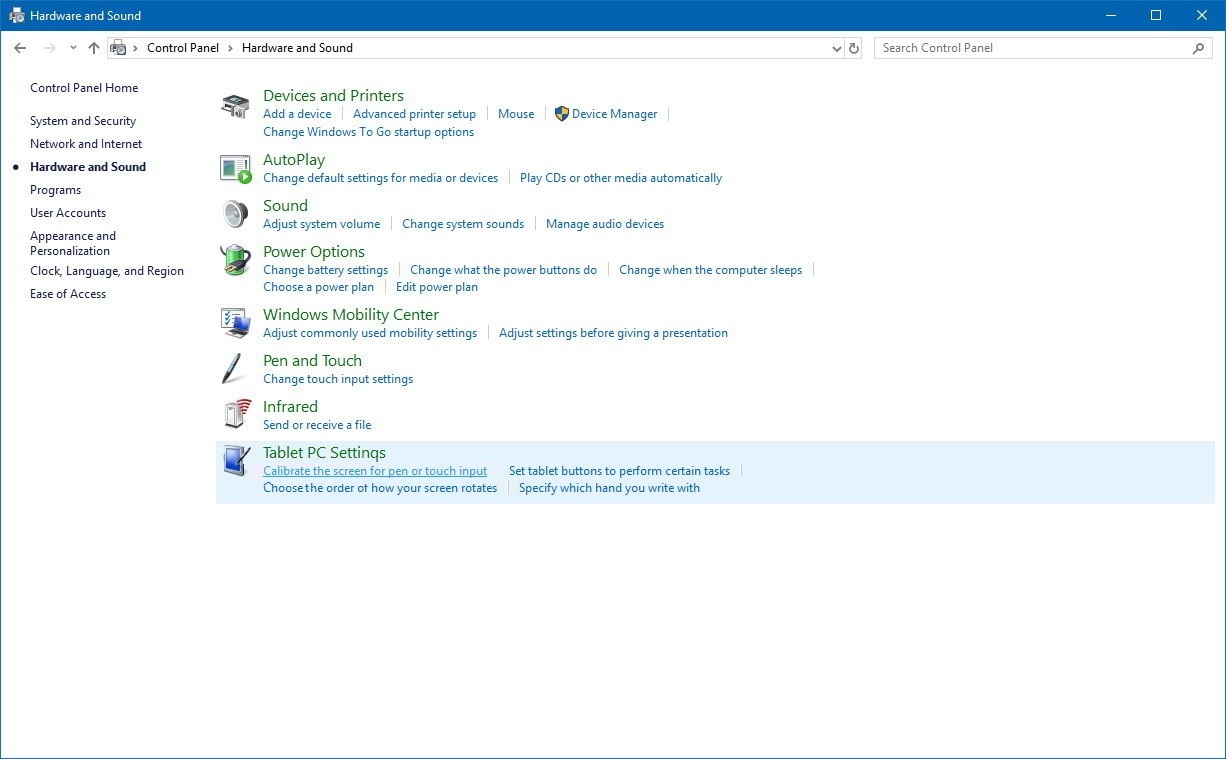Open the Mouse settings link
Image resolution: width=1226 pixels, height=759 pixels.
[516, 114]
